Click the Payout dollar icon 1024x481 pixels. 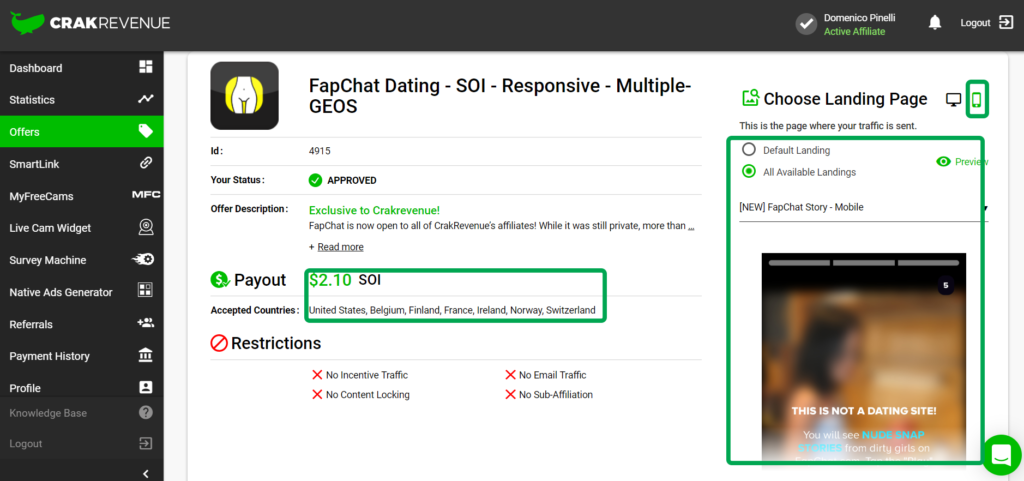point(219,280)
